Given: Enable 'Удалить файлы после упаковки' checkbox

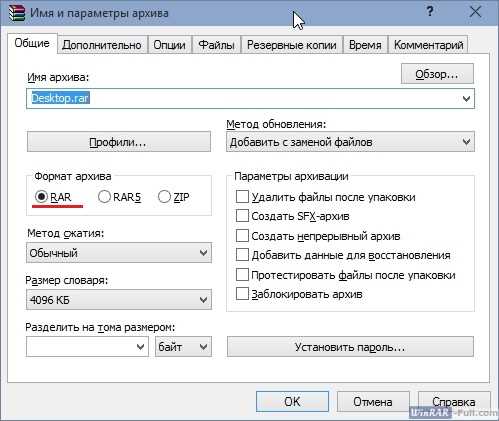Looking at the screenshot, I should pyautogui.click(x=242, y=197).
